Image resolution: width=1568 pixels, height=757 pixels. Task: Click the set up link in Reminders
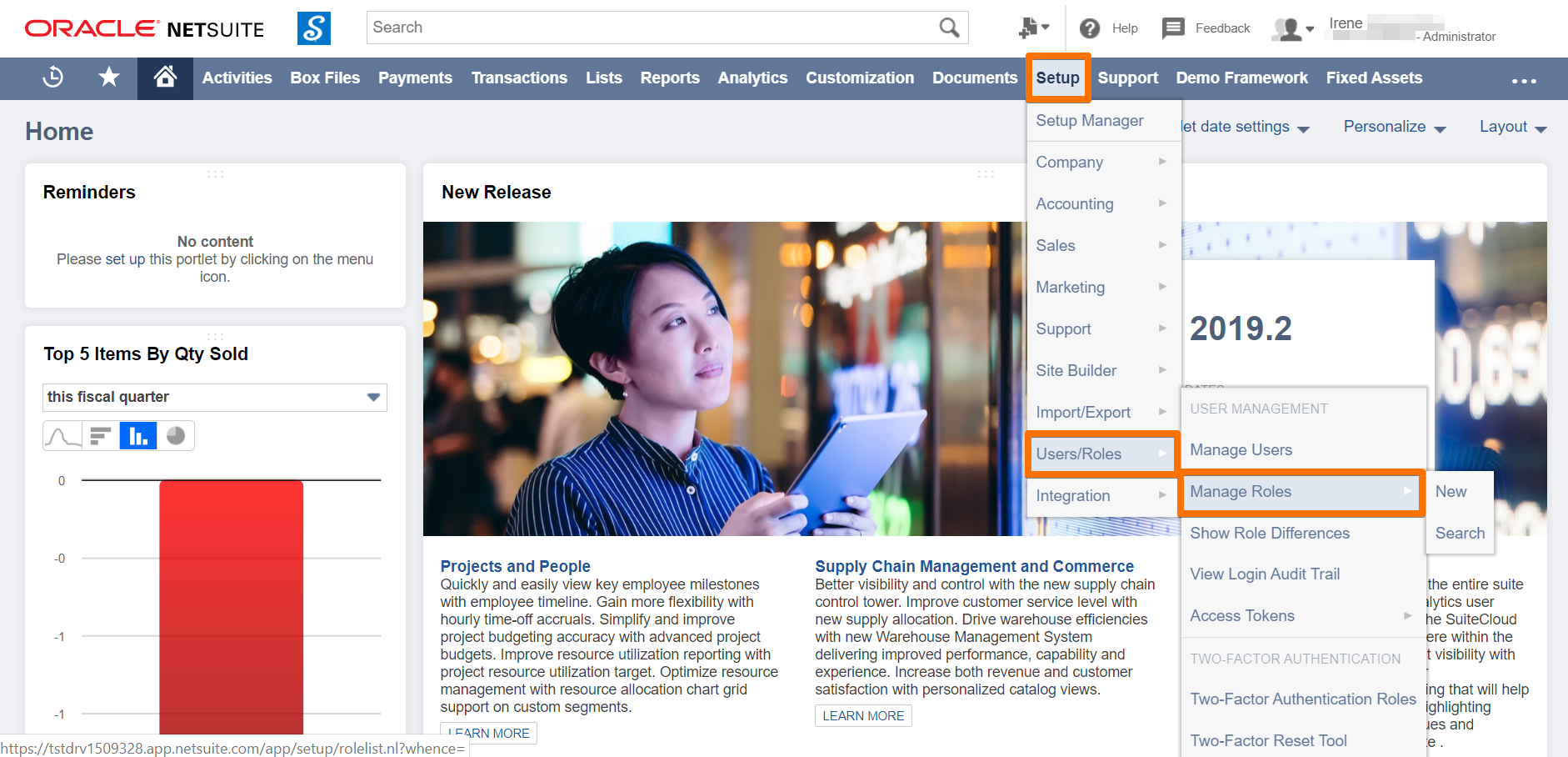(x=125, y=260)
